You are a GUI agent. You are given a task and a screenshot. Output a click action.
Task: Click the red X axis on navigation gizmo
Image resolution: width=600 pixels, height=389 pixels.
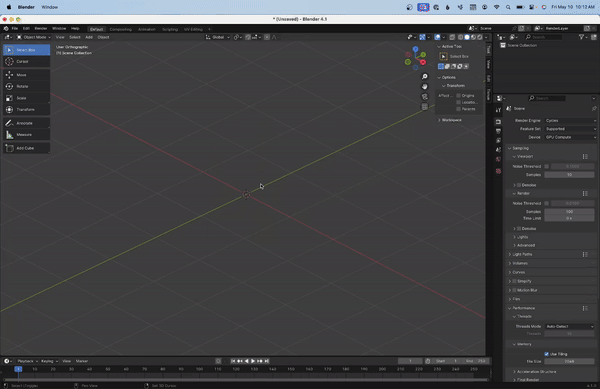tap(423, 62)
